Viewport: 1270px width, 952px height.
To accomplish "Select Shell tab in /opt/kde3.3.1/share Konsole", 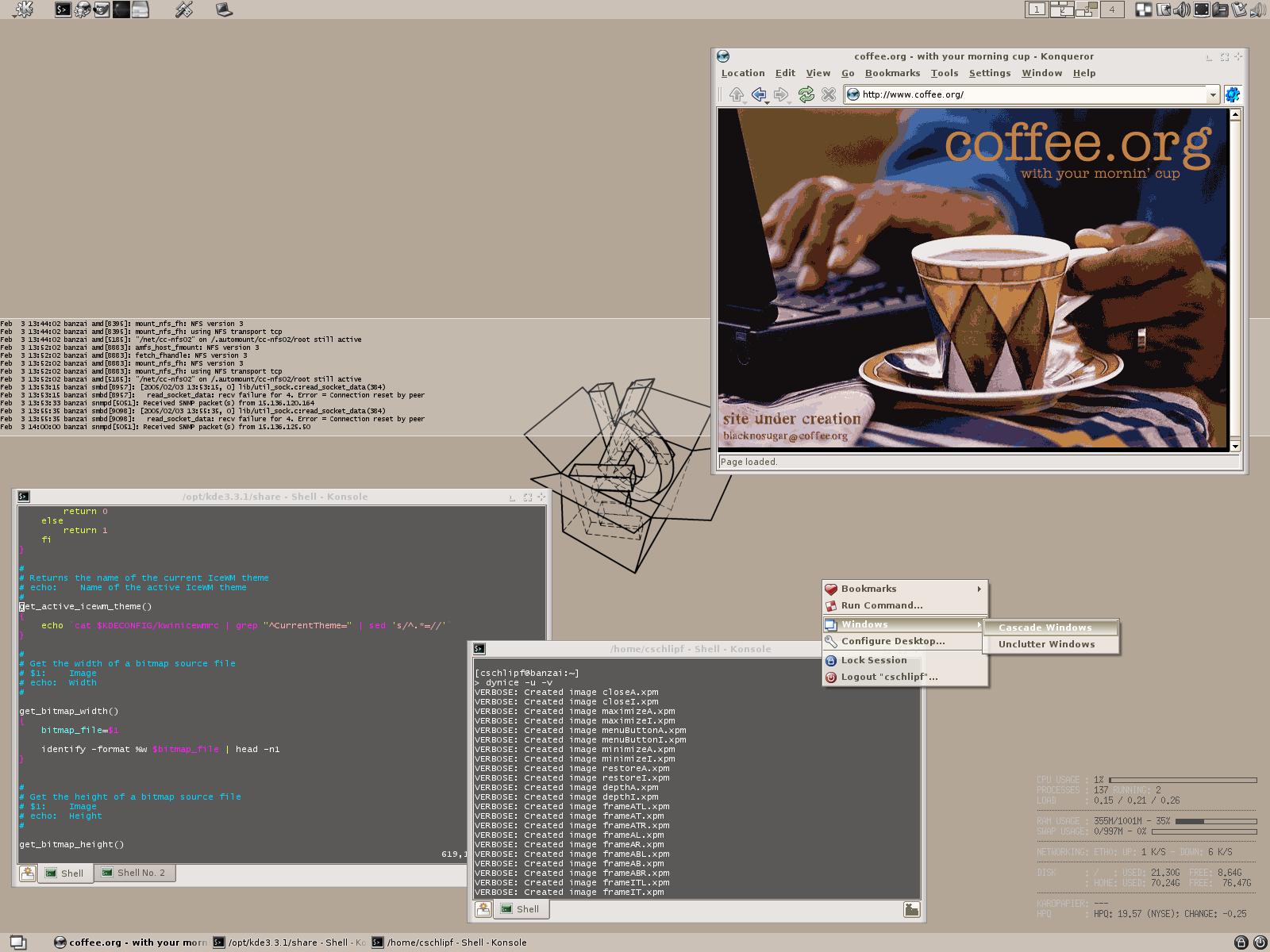I will [65, 873].
